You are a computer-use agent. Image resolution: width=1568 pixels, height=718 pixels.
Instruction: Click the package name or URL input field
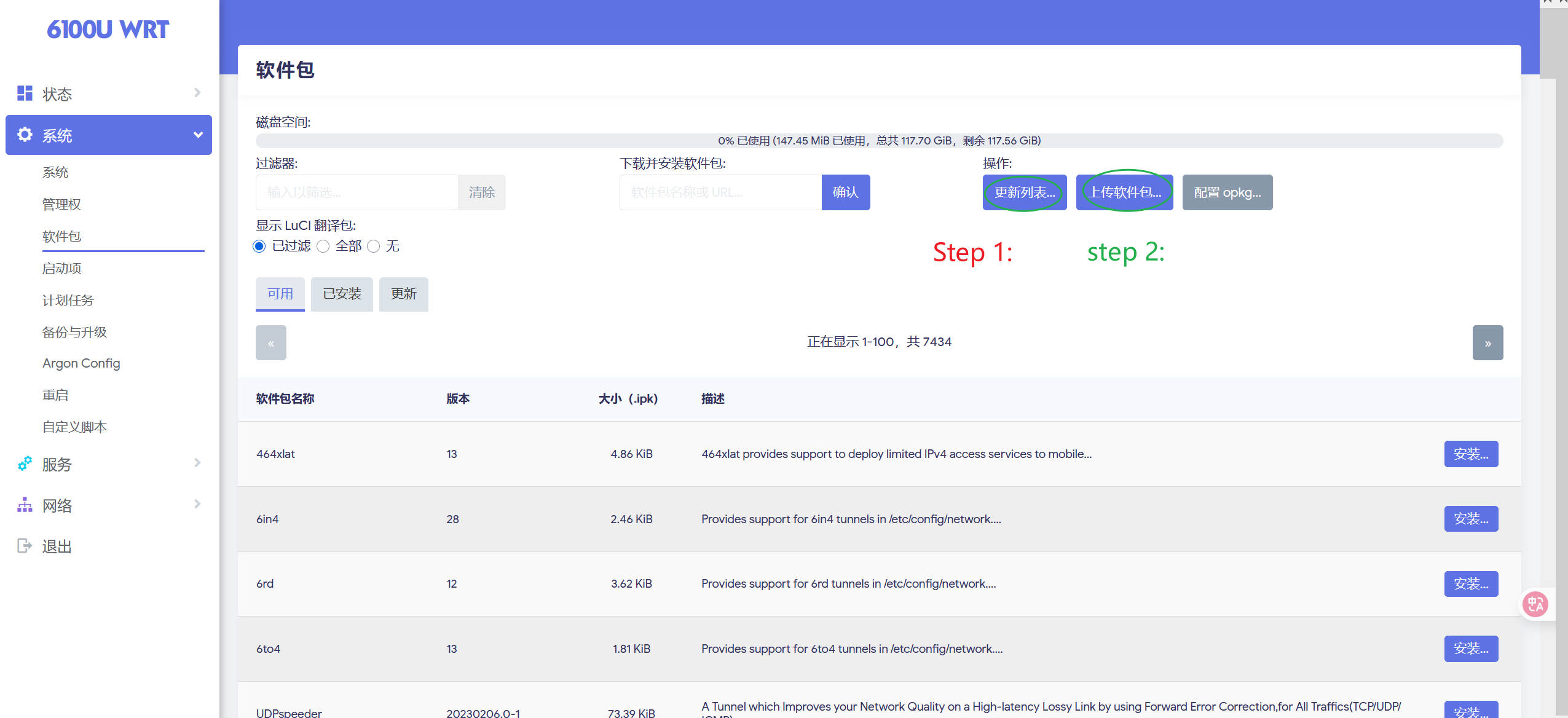point(720,192)
